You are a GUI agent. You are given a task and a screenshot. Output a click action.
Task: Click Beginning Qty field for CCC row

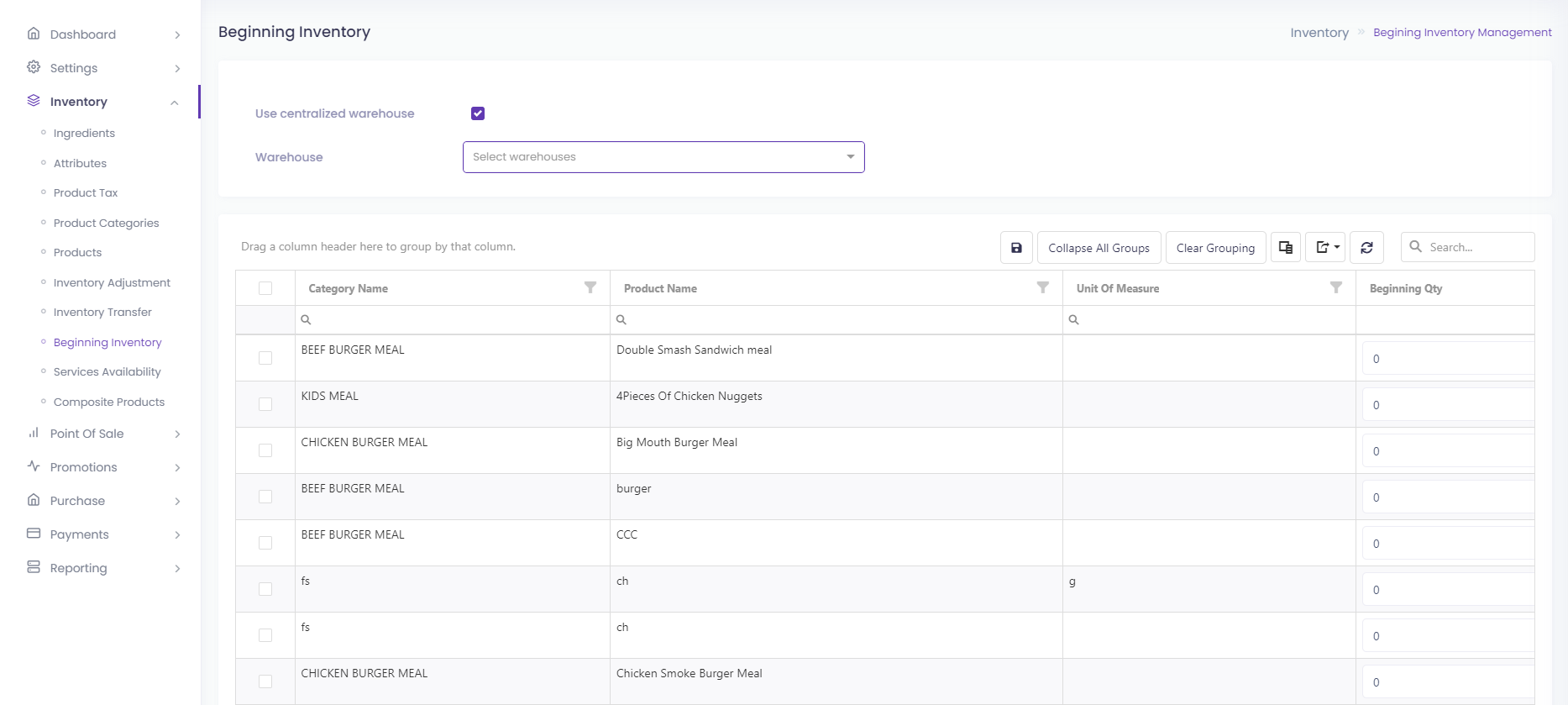1448,544
